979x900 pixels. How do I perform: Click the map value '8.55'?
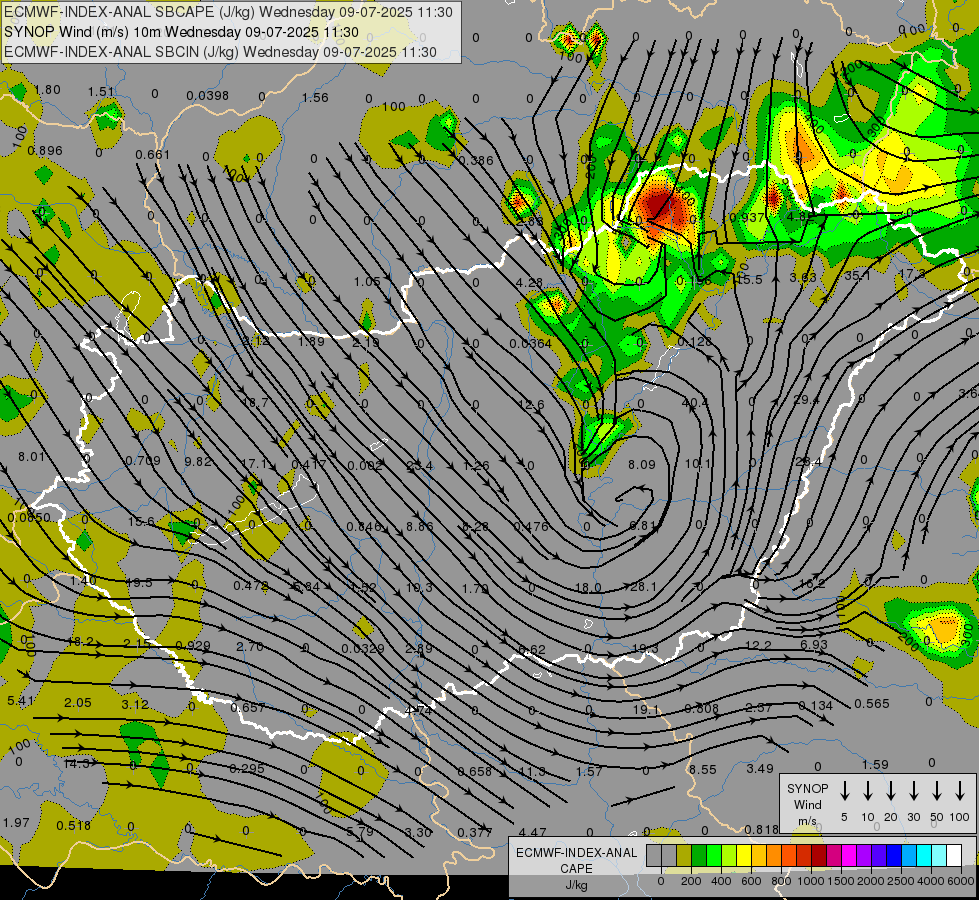702,769
